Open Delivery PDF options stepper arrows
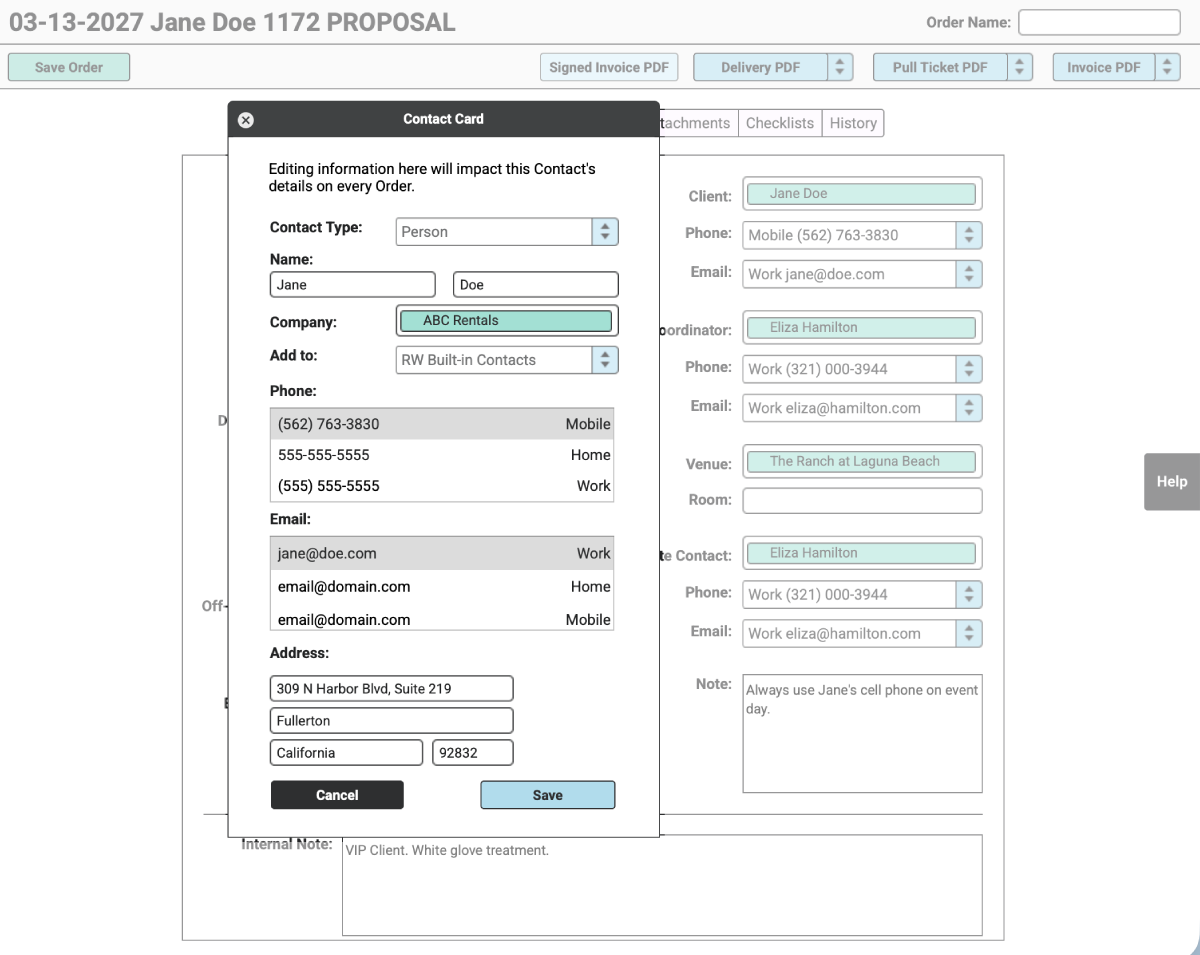Image resolution: width=1200 pixels, height=955 pixels. (x=840, y=67)
